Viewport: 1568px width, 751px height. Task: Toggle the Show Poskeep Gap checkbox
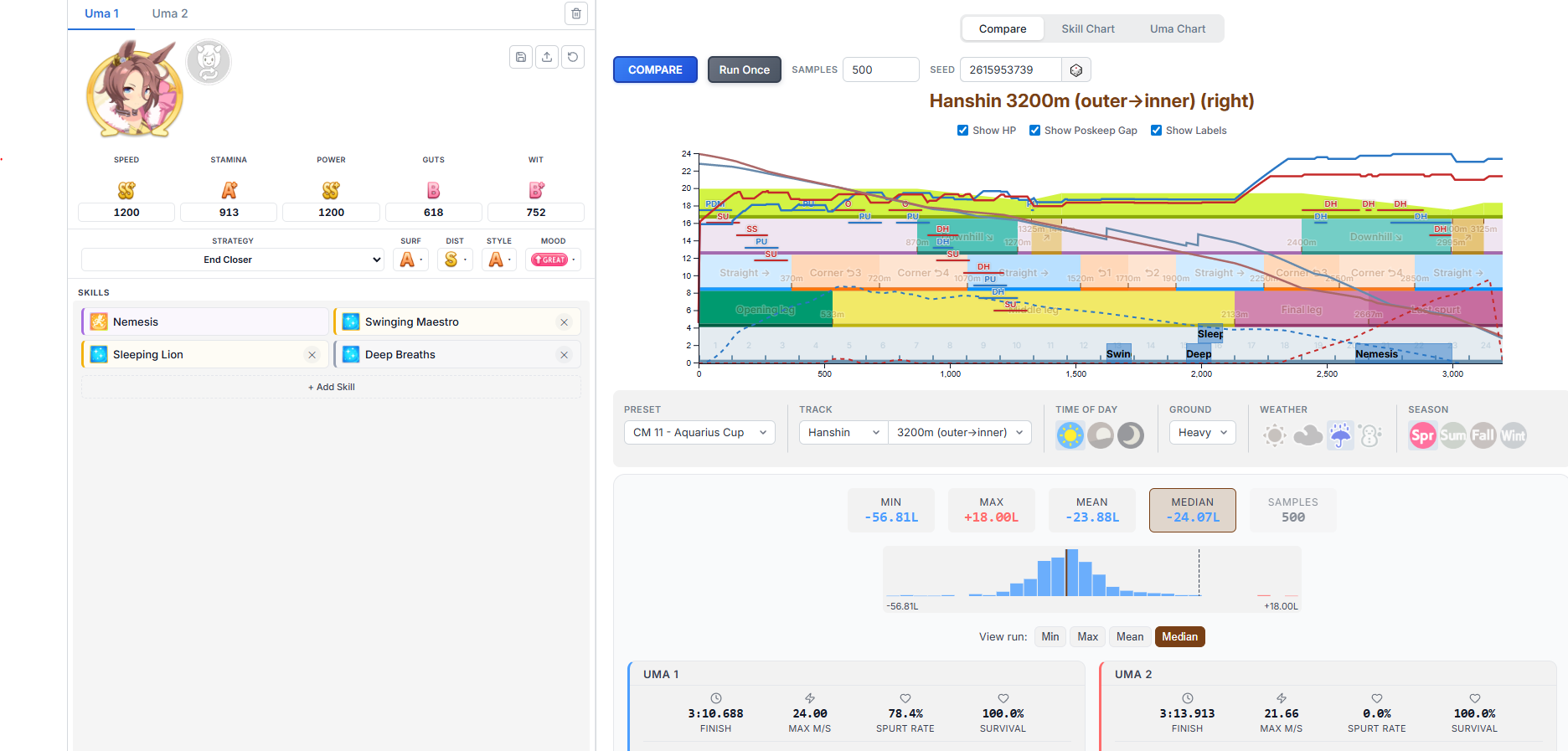pos(1034,131)
